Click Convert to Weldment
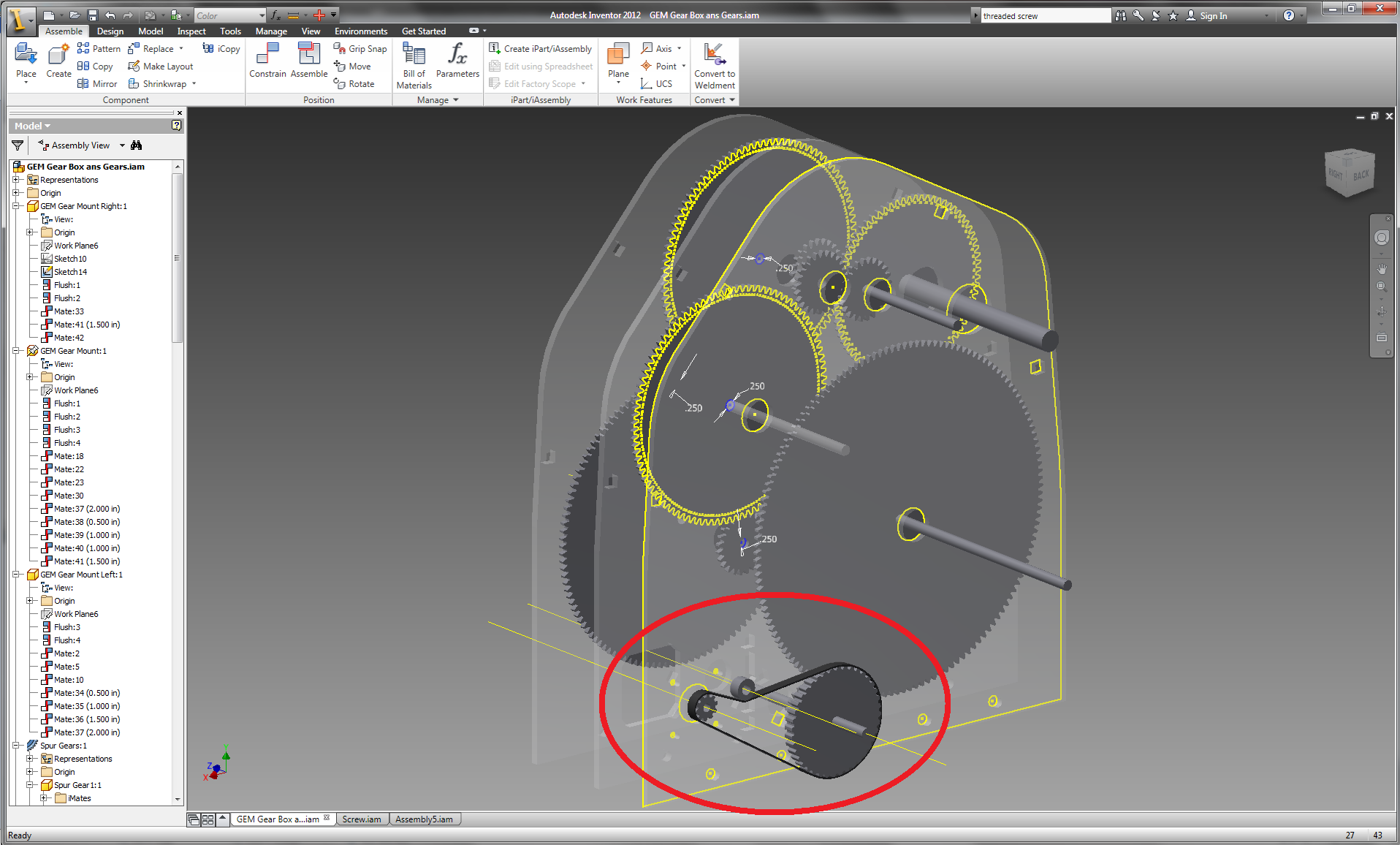1400x845 pixels. [x=714, y=66]
